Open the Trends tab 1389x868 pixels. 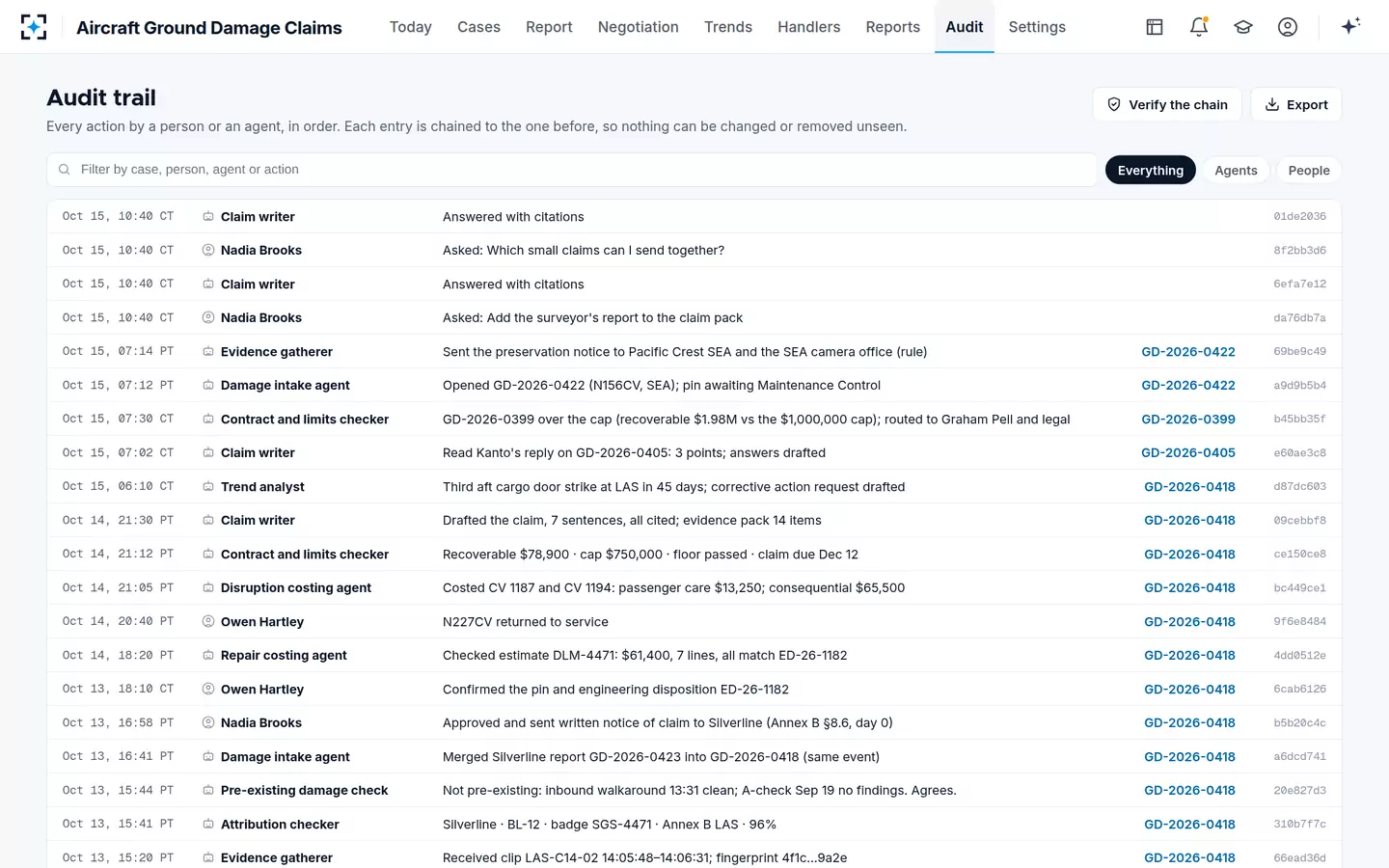[728, 27]
